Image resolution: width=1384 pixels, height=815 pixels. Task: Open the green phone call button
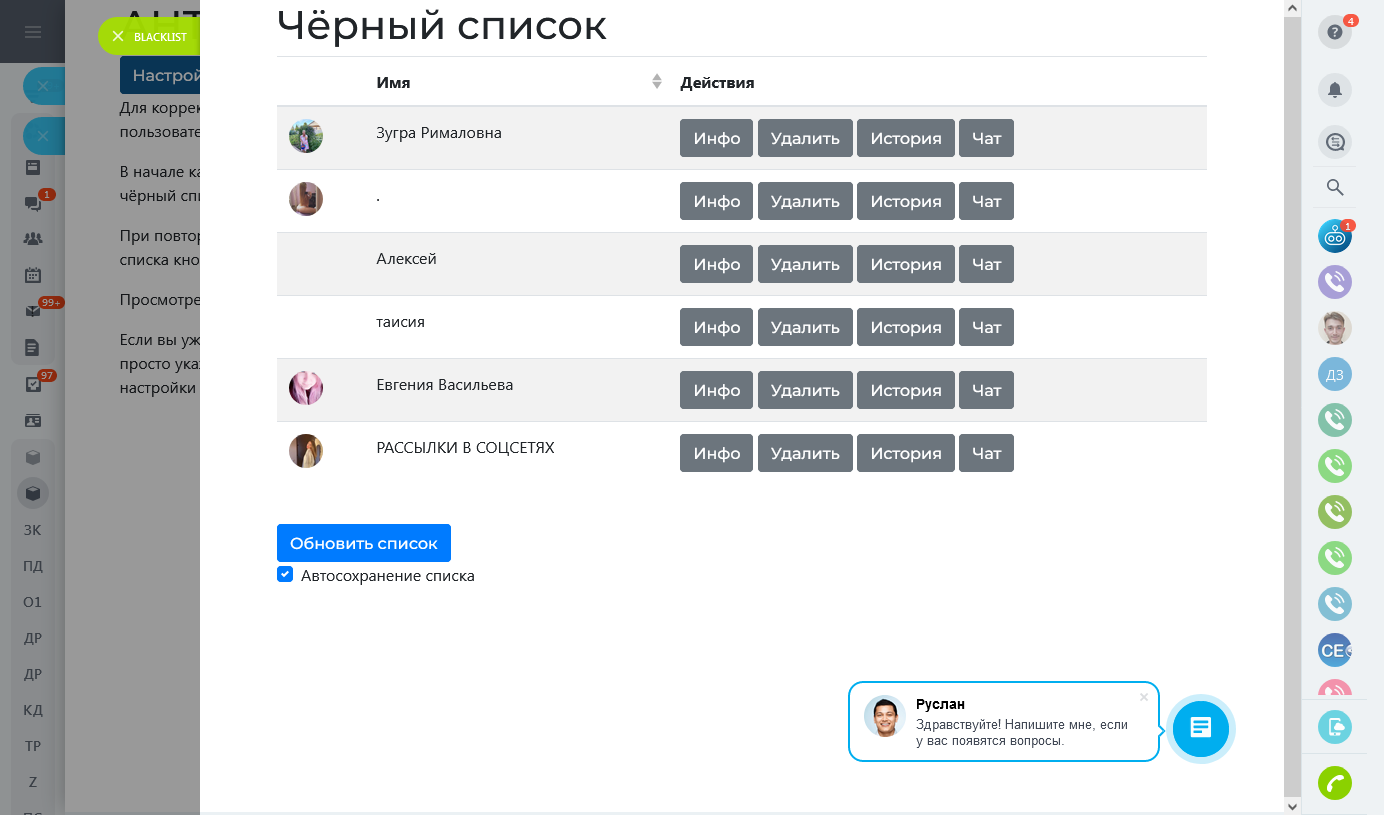(x=1334, y=783)
